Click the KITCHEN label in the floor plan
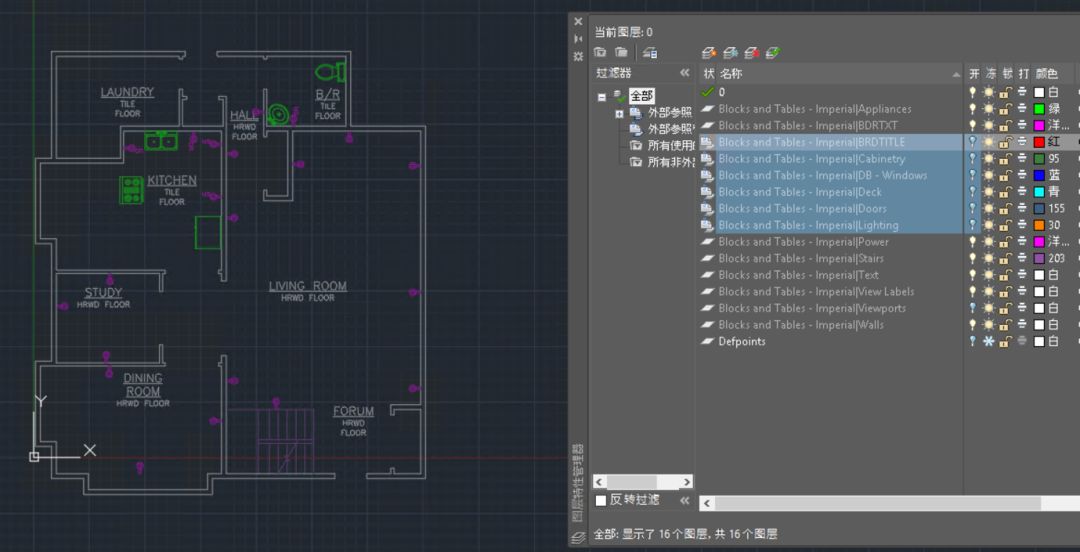The image size is (1080, 552). (x=172, y=181)
